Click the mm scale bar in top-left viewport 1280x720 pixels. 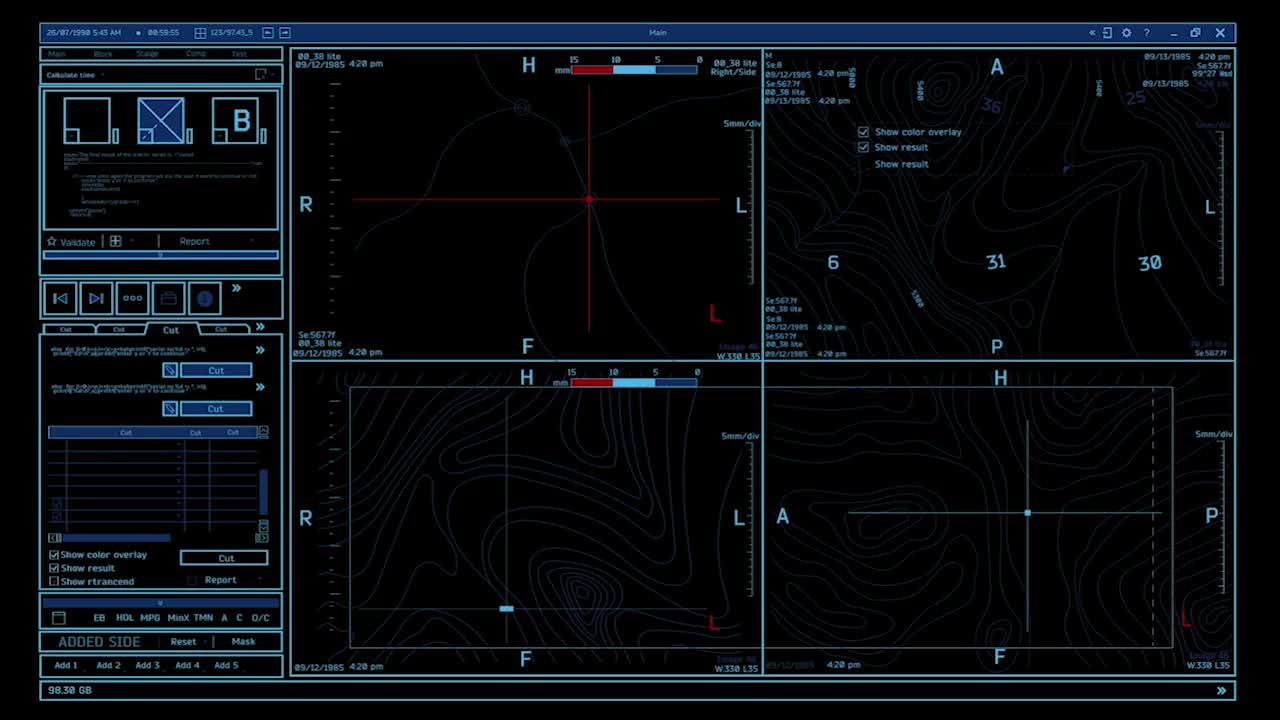(x=634, y=69)
